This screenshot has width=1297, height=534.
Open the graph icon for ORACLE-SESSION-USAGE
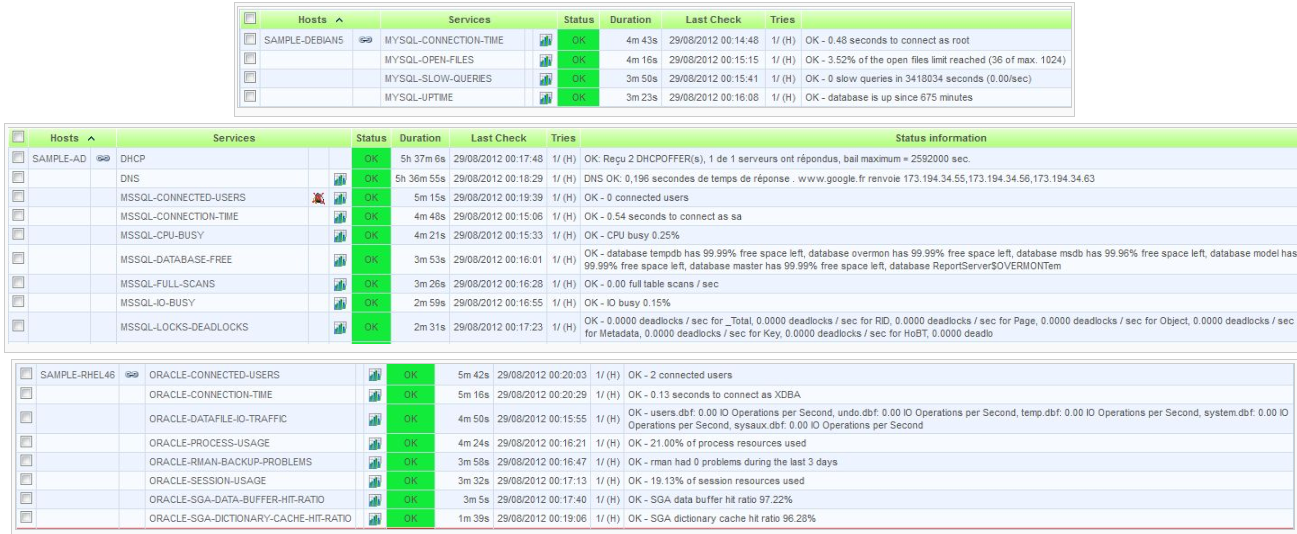click(x=375, y=481)
